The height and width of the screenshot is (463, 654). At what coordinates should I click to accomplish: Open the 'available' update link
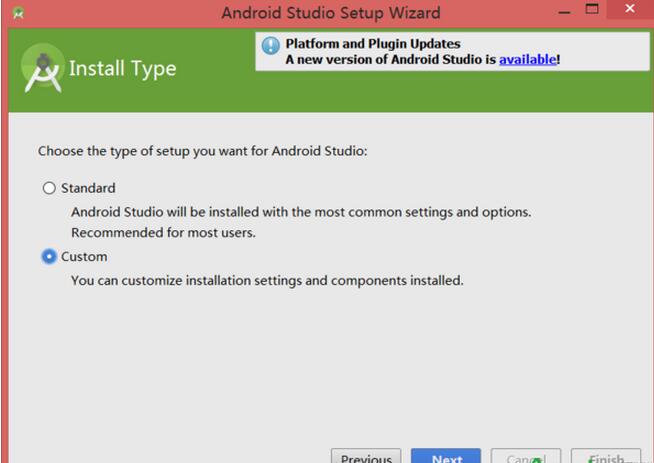pyautogui.click(x=528, y=60)
